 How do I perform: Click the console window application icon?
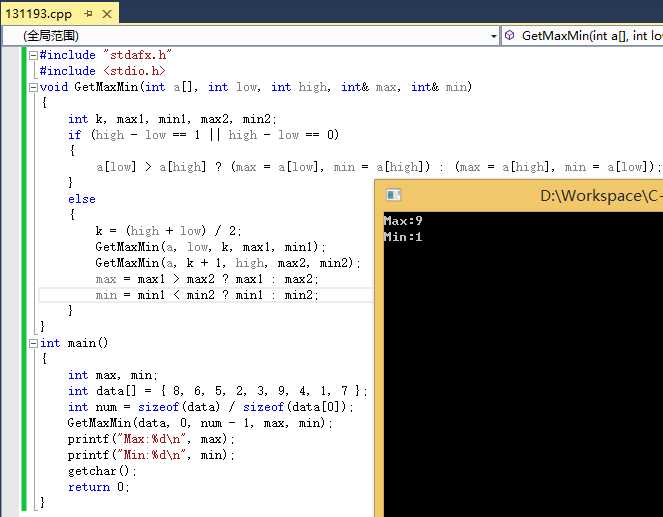pyautogui.click(x=393, y=195)
